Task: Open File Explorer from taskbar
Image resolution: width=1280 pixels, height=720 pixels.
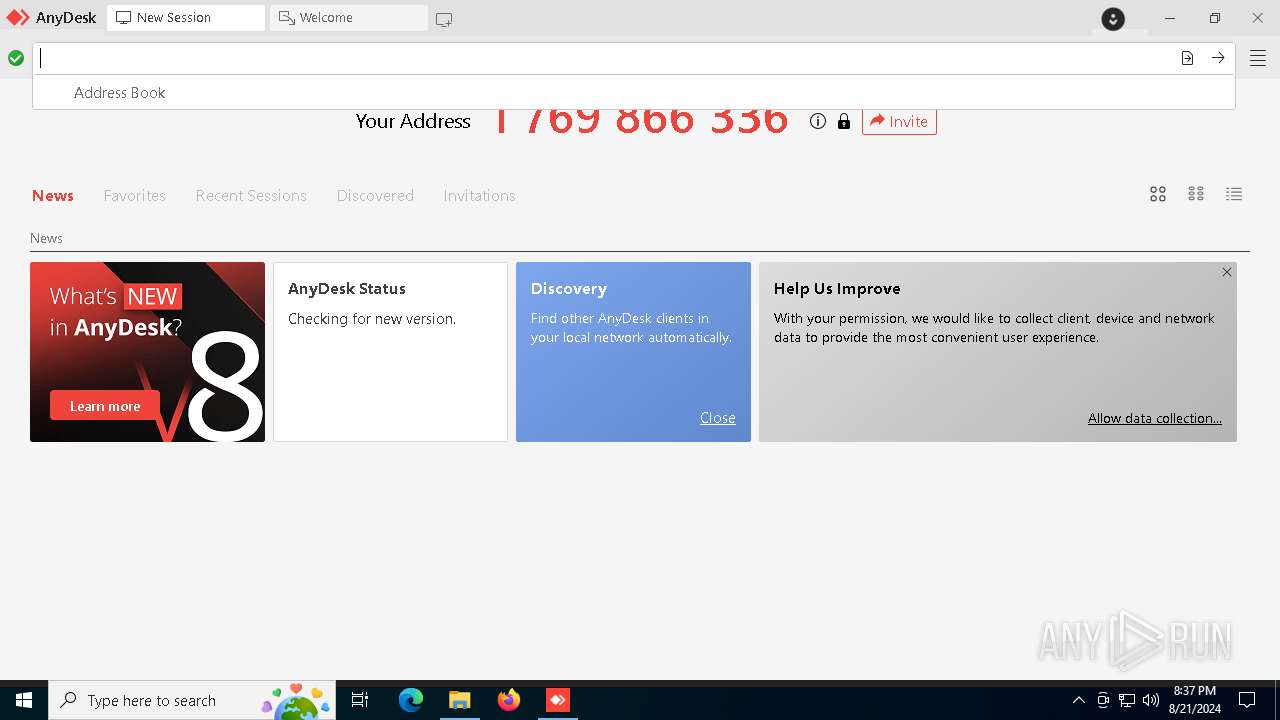Action: coord(460,700)
